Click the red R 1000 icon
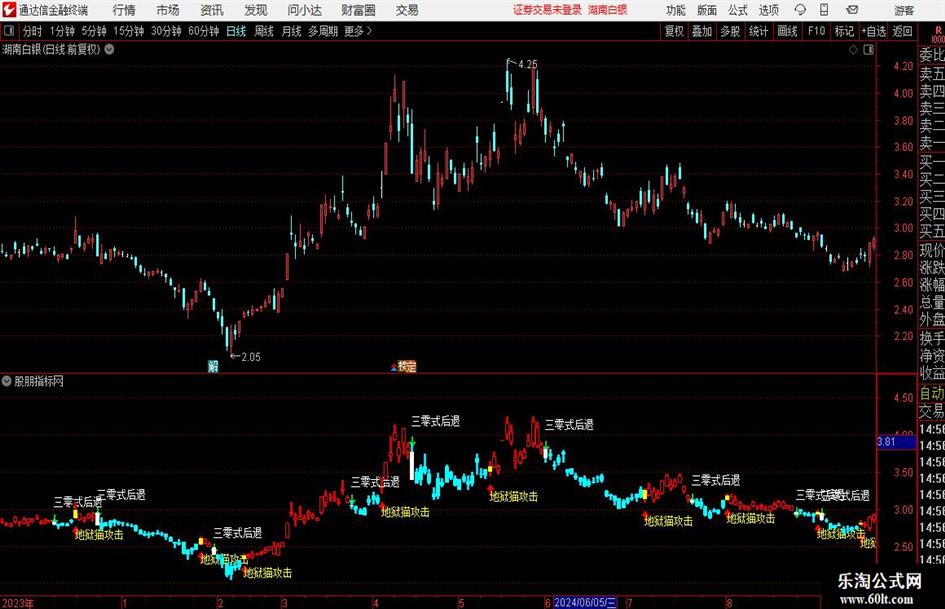This screenshot has width=945, height=609. pyautogui.click(x=938, y=34)
